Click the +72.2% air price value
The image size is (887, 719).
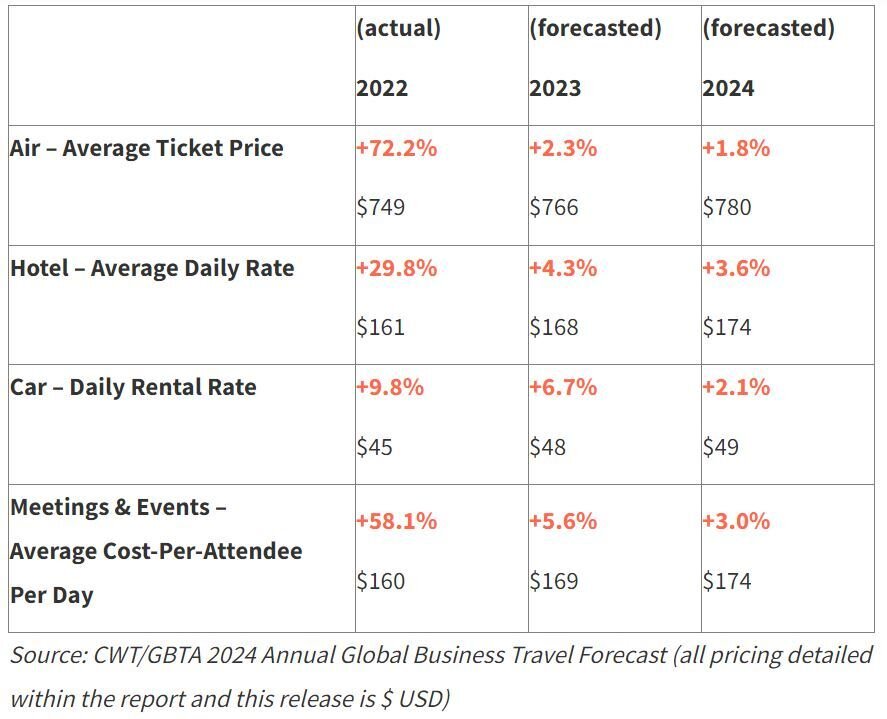pyautogui.click(x=397, y=148)
